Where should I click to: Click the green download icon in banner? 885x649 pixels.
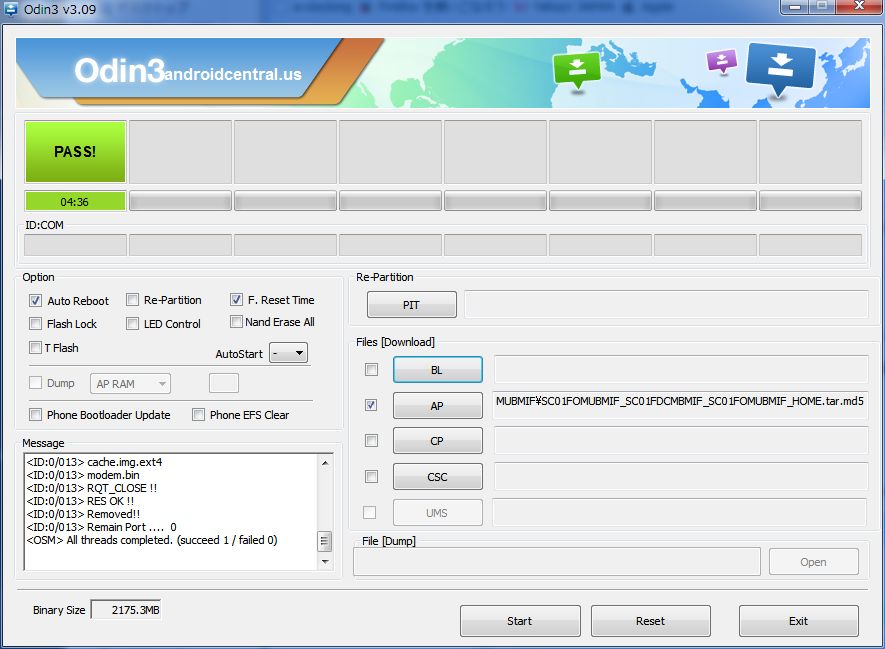coord(577,70)
